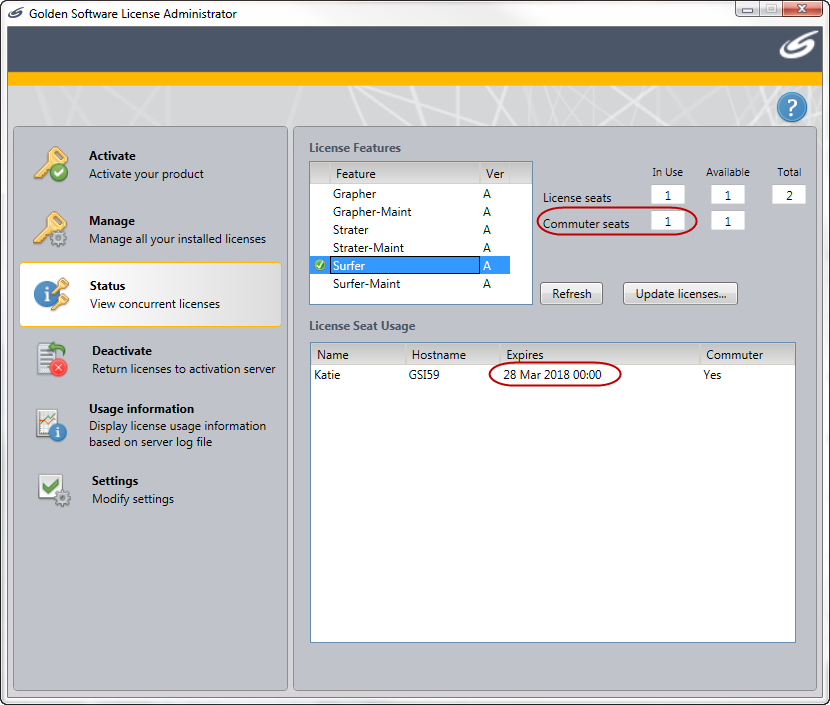
Task: Click the Commuter value Yes
Action: tap(712, 375)
